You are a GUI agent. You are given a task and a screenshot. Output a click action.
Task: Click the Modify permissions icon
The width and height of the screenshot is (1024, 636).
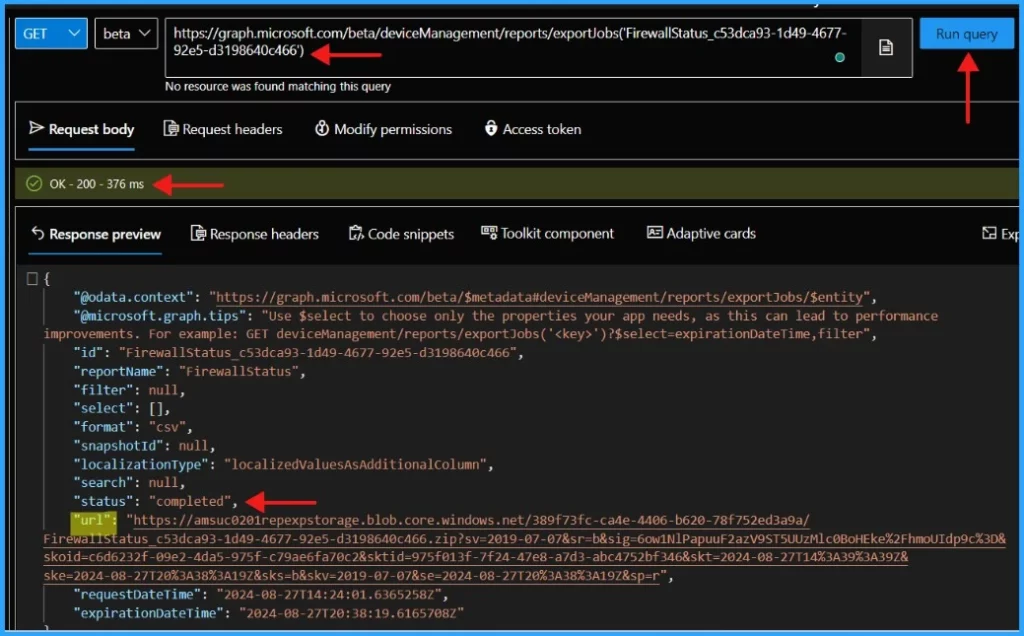pyautogui.click(x=322, y=129)
